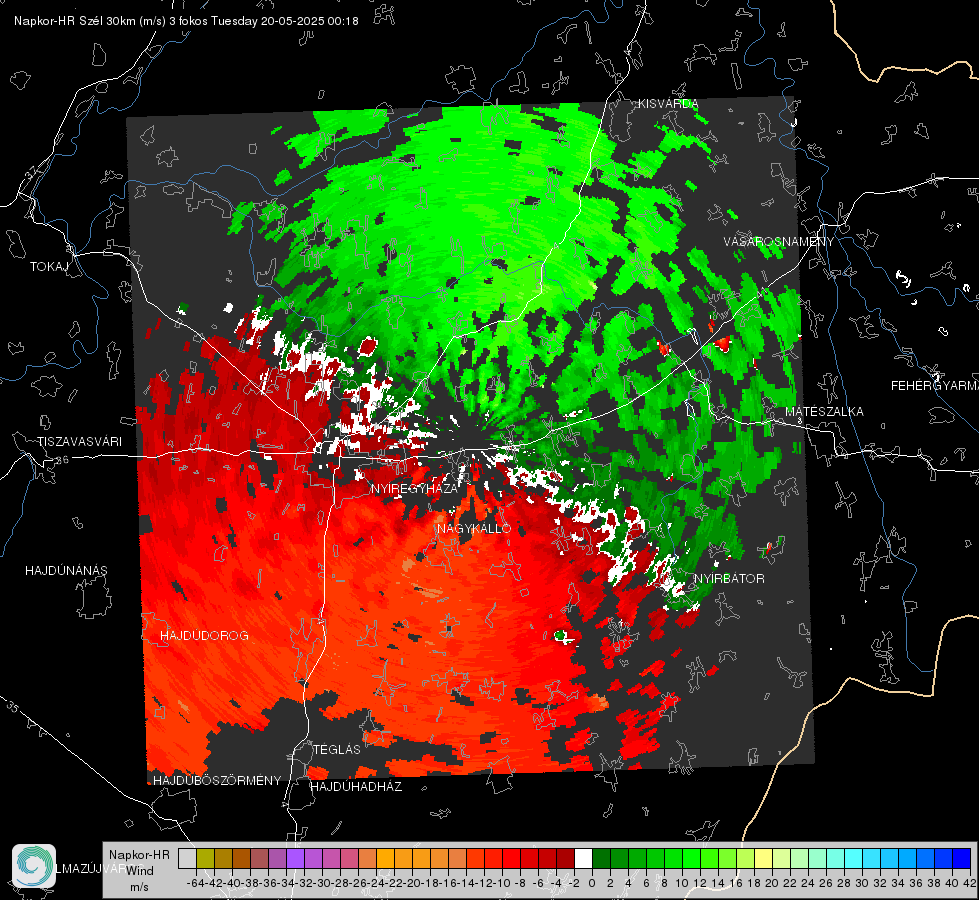Click the road number 35 marker

(12, 708)
